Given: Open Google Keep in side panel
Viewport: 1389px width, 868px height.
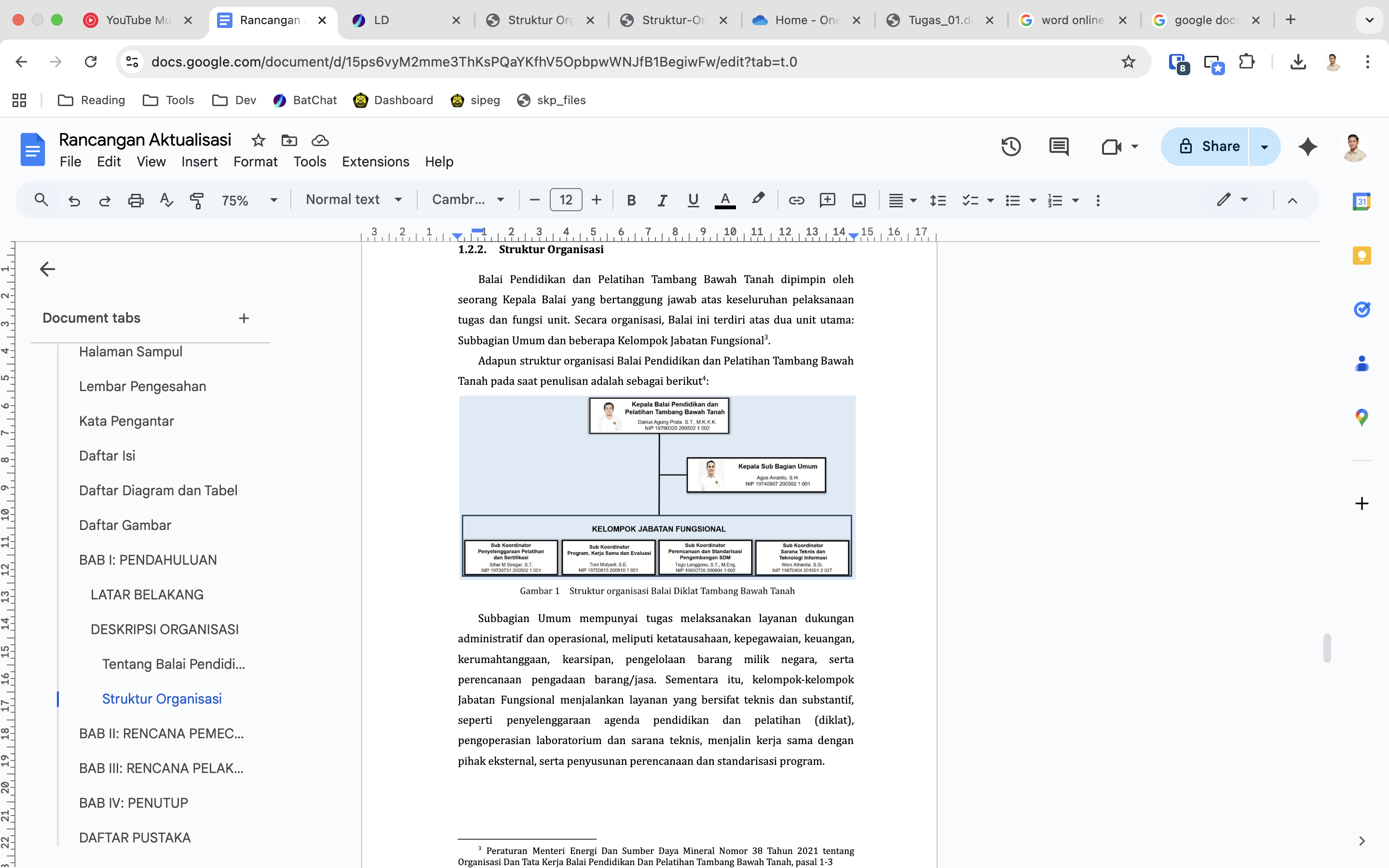Looking at the screenshot, I should pos(1362,256).
